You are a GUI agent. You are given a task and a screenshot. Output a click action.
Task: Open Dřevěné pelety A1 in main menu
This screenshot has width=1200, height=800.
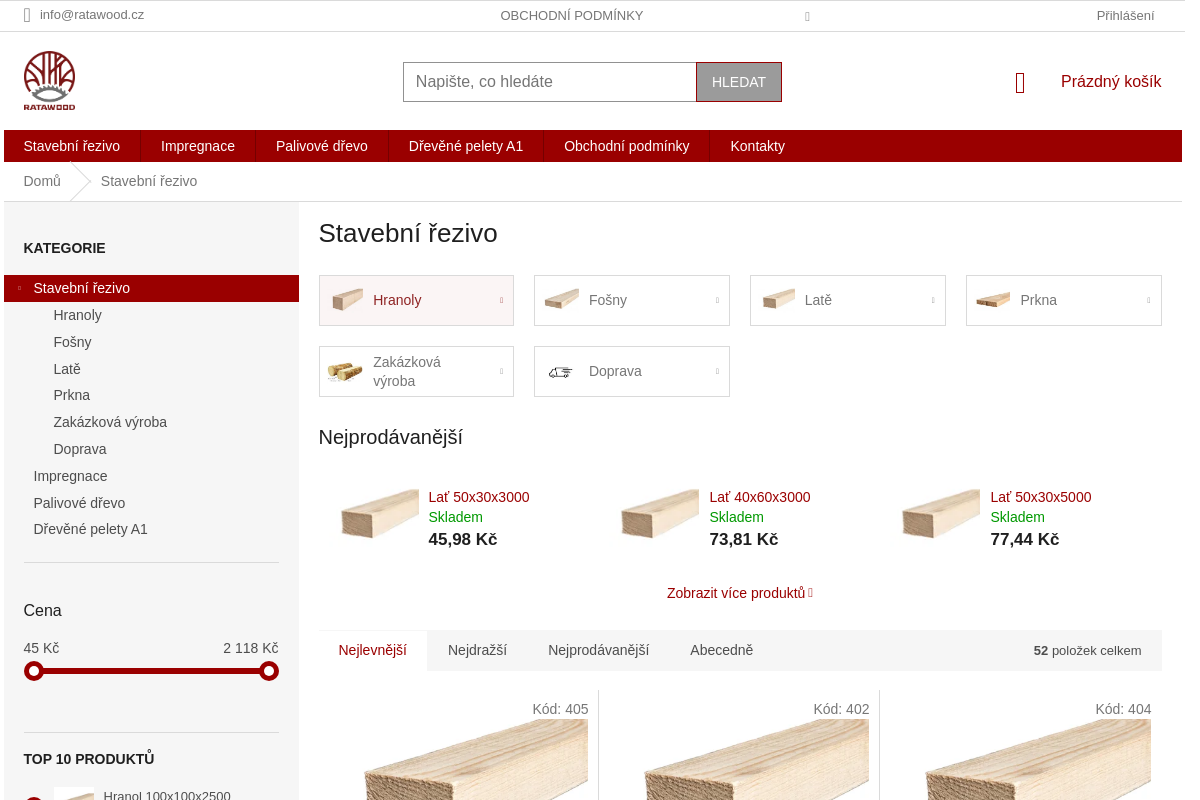point(466,146)
